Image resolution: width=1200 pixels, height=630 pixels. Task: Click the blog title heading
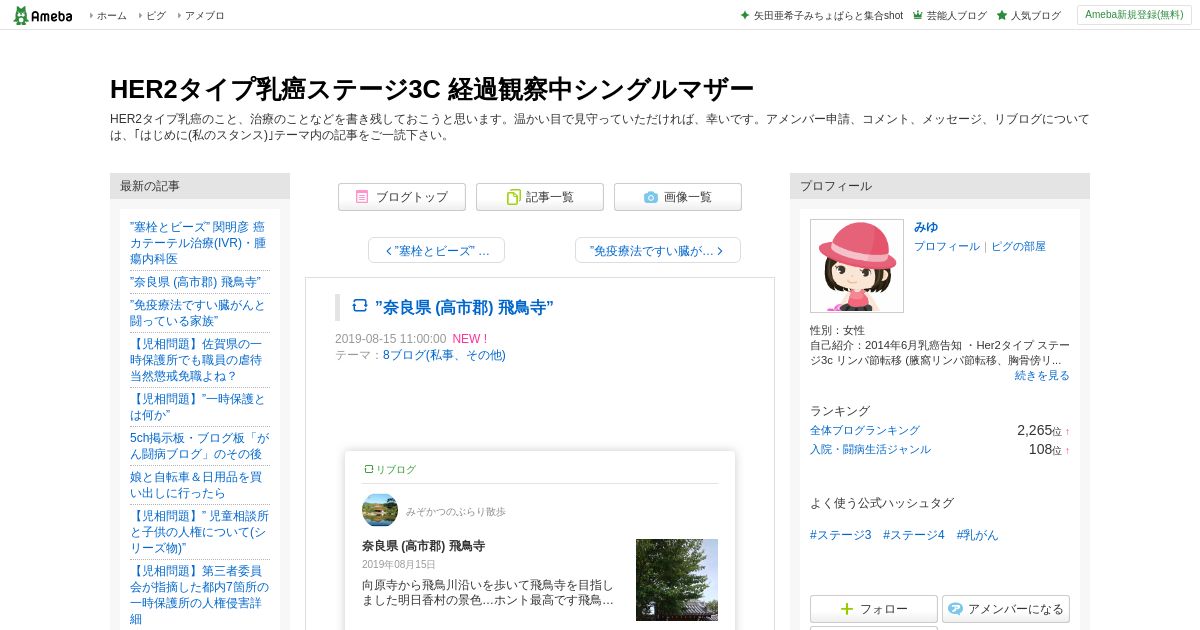coord(431,89)
